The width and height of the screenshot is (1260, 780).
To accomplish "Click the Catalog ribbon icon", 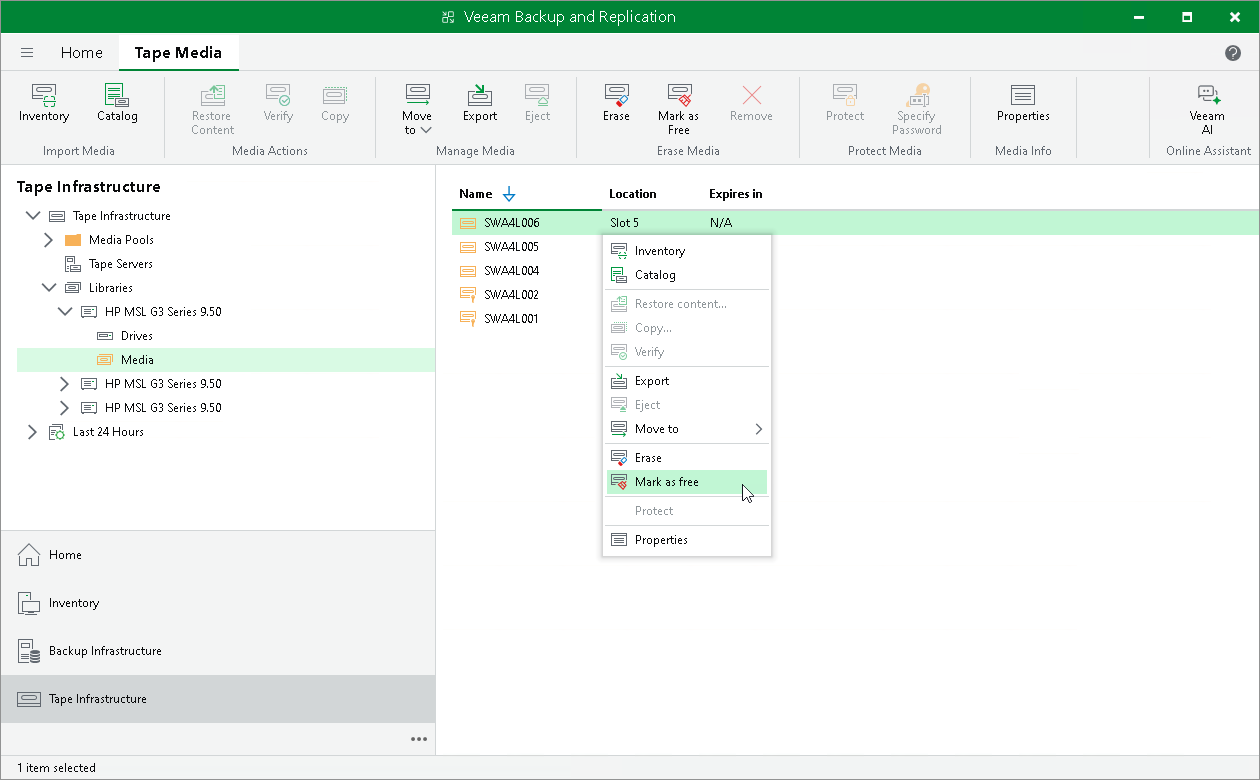I will click(x=117, y=104).
